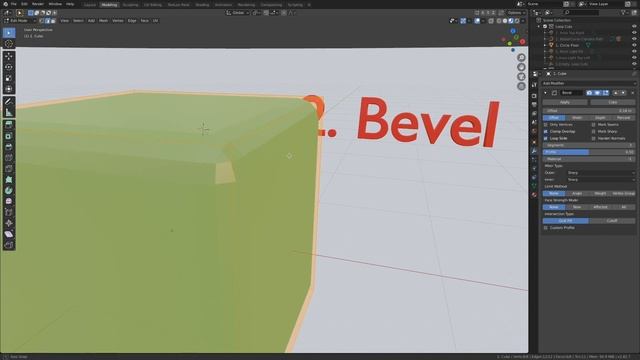This screenshot has height=360, width=640.
Task: Select the Smooth tool
Action: 9,201
